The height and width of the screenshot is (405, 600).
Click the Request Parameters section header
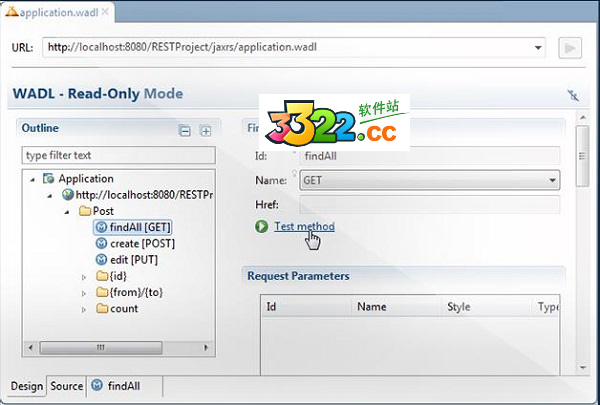[x=298, y=276]
